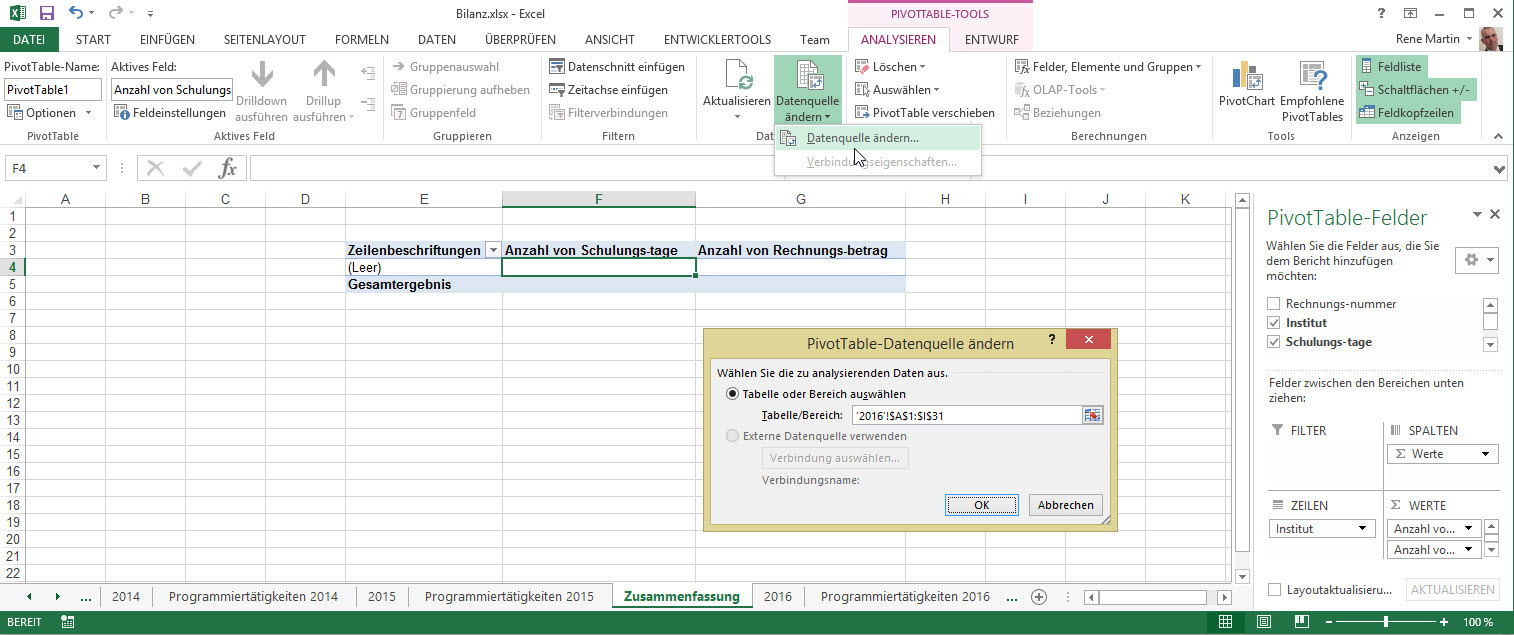
Task: Open the upper Anzahl vo... dropdown in WERTE
Action: [1469, 529]
